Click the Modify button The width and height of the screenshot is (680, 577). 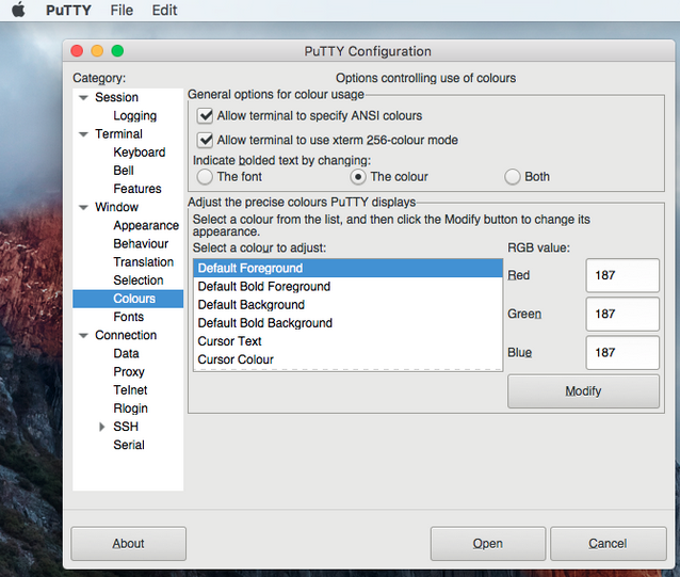pyautogui.click(x=583, y=391)
